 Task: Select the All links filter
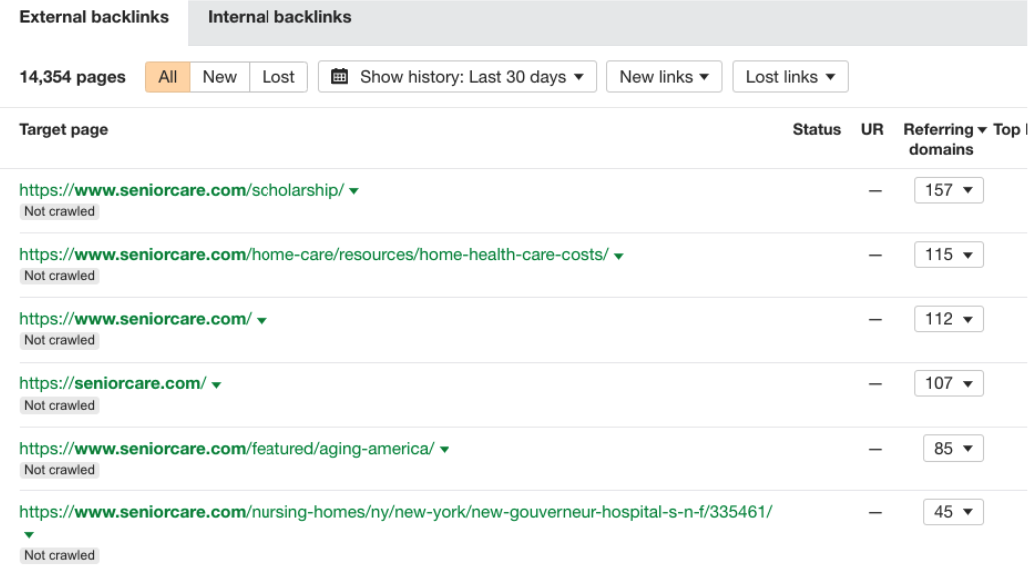click(x=167, y=76)
